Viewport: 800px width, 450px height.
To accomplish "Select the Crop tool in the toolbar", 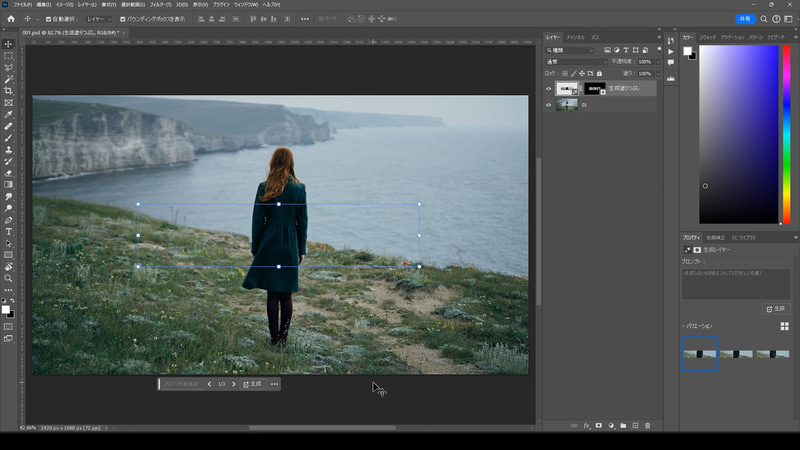I will pos(9,91).
